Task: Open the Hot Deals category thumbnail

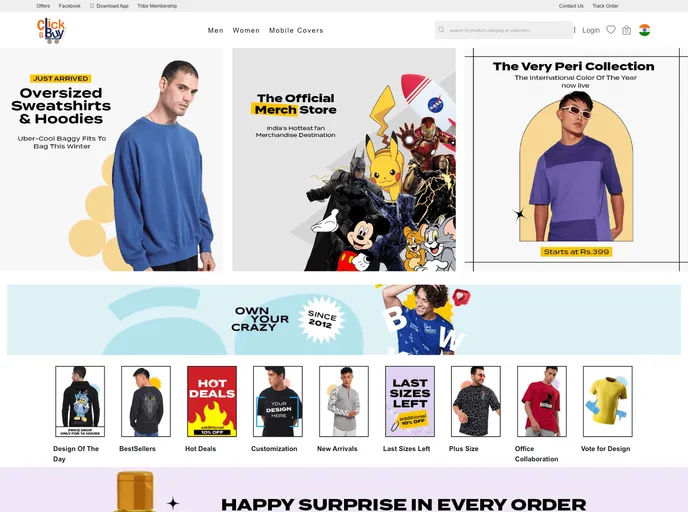Action: pyautogui.click(x=212, y=401)
